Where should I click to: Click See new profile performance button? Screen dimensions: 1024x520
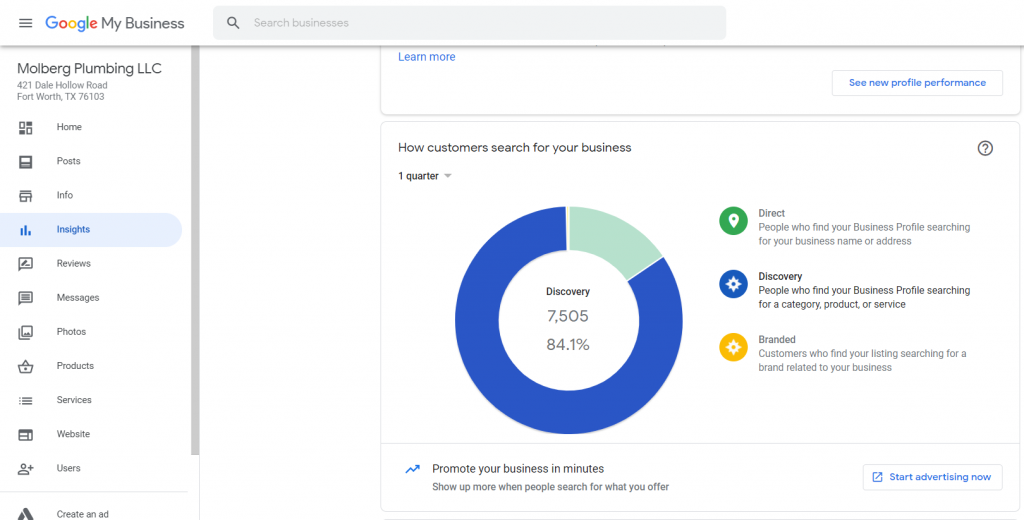tap(917, 83)
